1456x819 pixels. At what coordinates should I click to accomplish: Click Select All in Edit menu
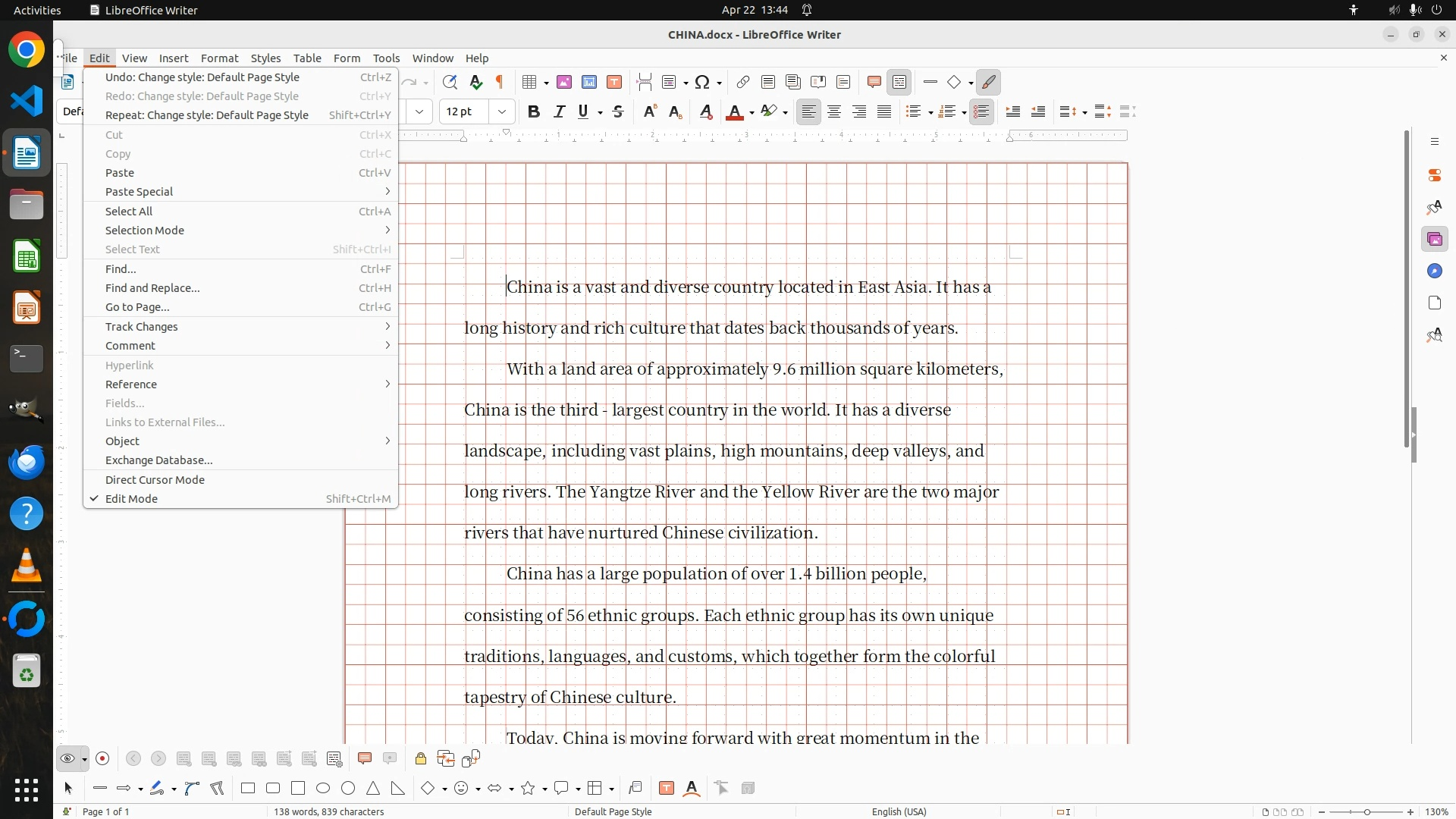click(x=129, y=212)
